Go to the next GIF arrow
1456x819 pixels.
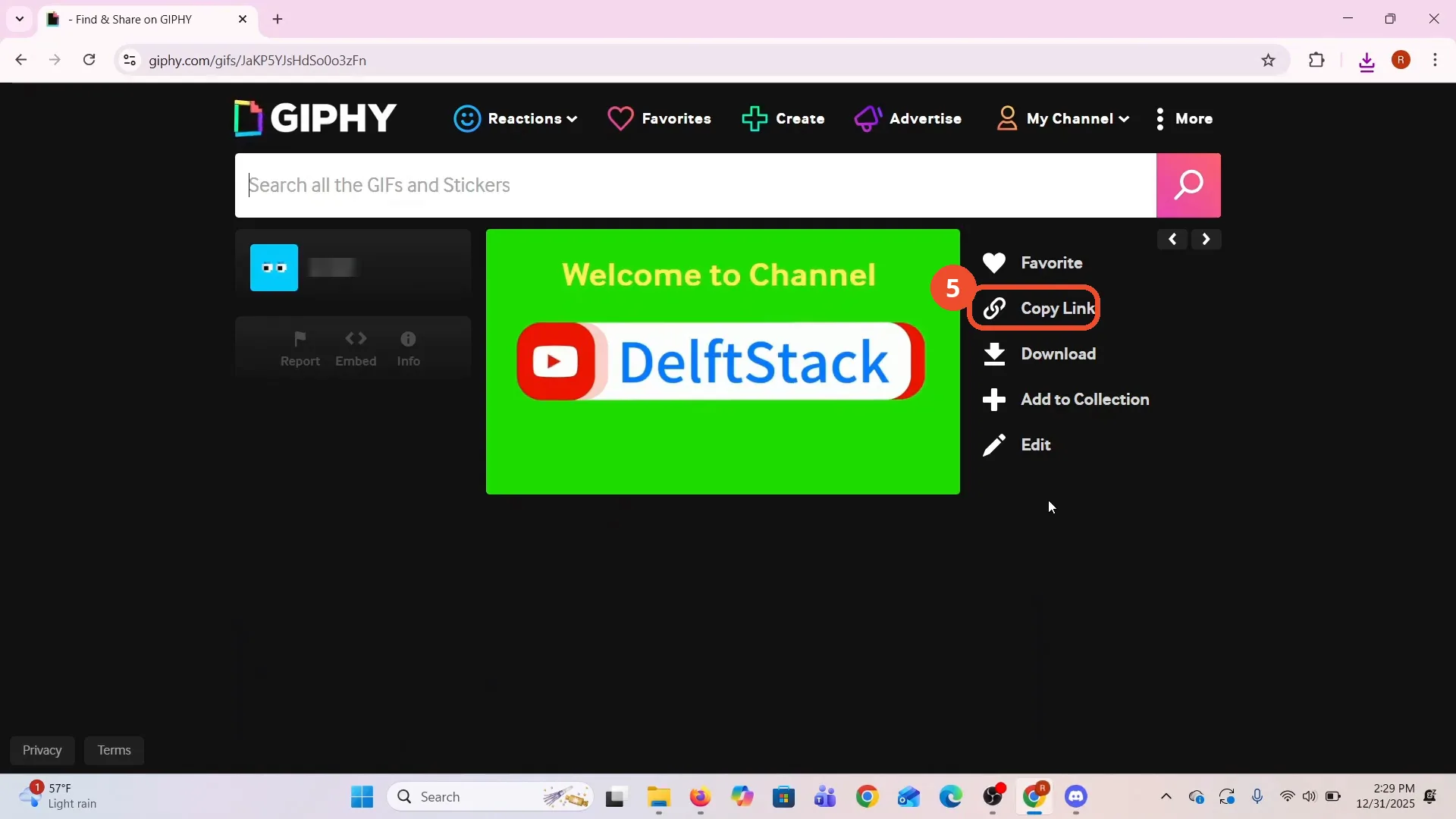point(1206,240)
